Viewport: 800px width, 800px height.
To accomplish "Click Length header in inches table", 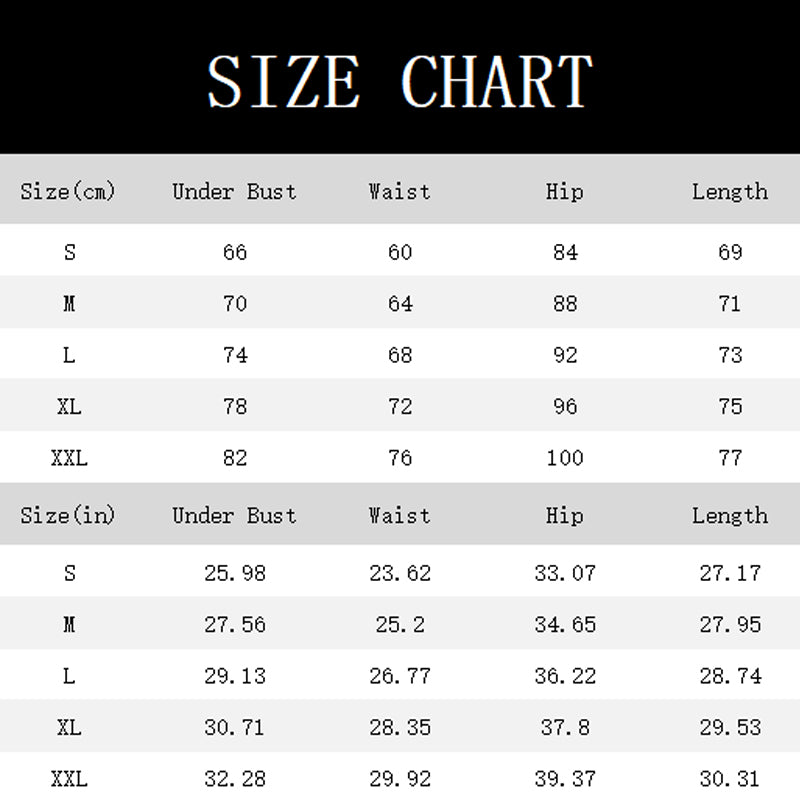I will [x=730, y=515].
